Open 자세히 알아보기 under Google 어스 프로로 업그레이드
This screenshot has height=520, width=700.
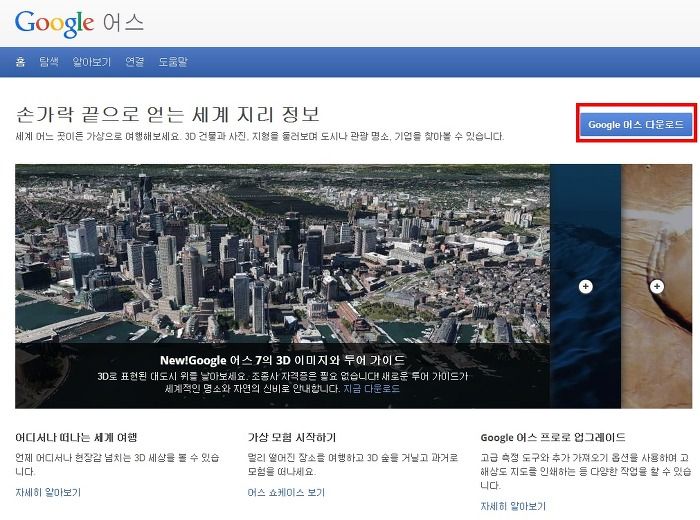[x=513, y=506]
